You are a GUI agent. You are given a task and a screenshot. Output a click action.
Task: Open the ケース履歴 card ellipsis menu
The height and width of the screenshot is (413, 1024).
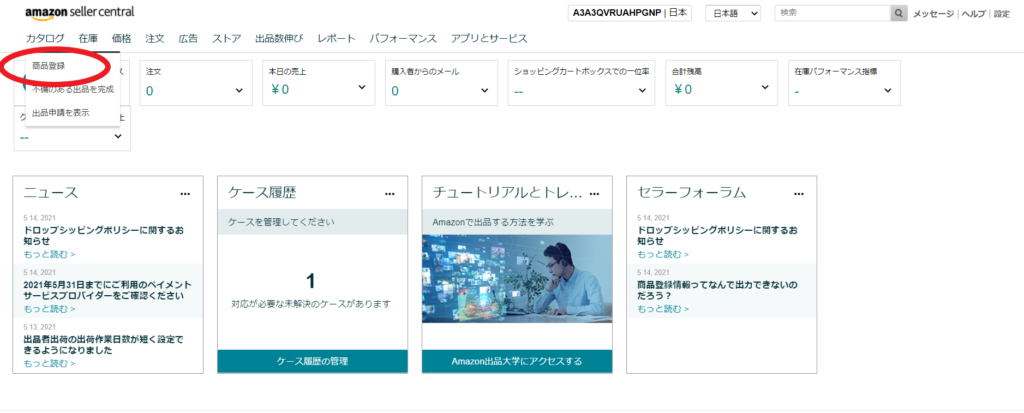[x=390, y=193]
